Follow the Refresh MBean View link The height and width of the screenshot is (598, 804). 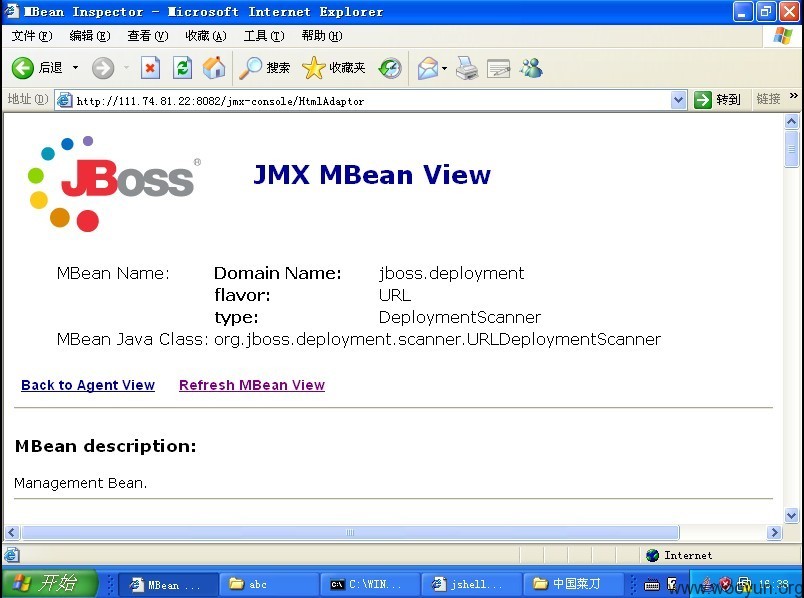(x=252, y=385)
